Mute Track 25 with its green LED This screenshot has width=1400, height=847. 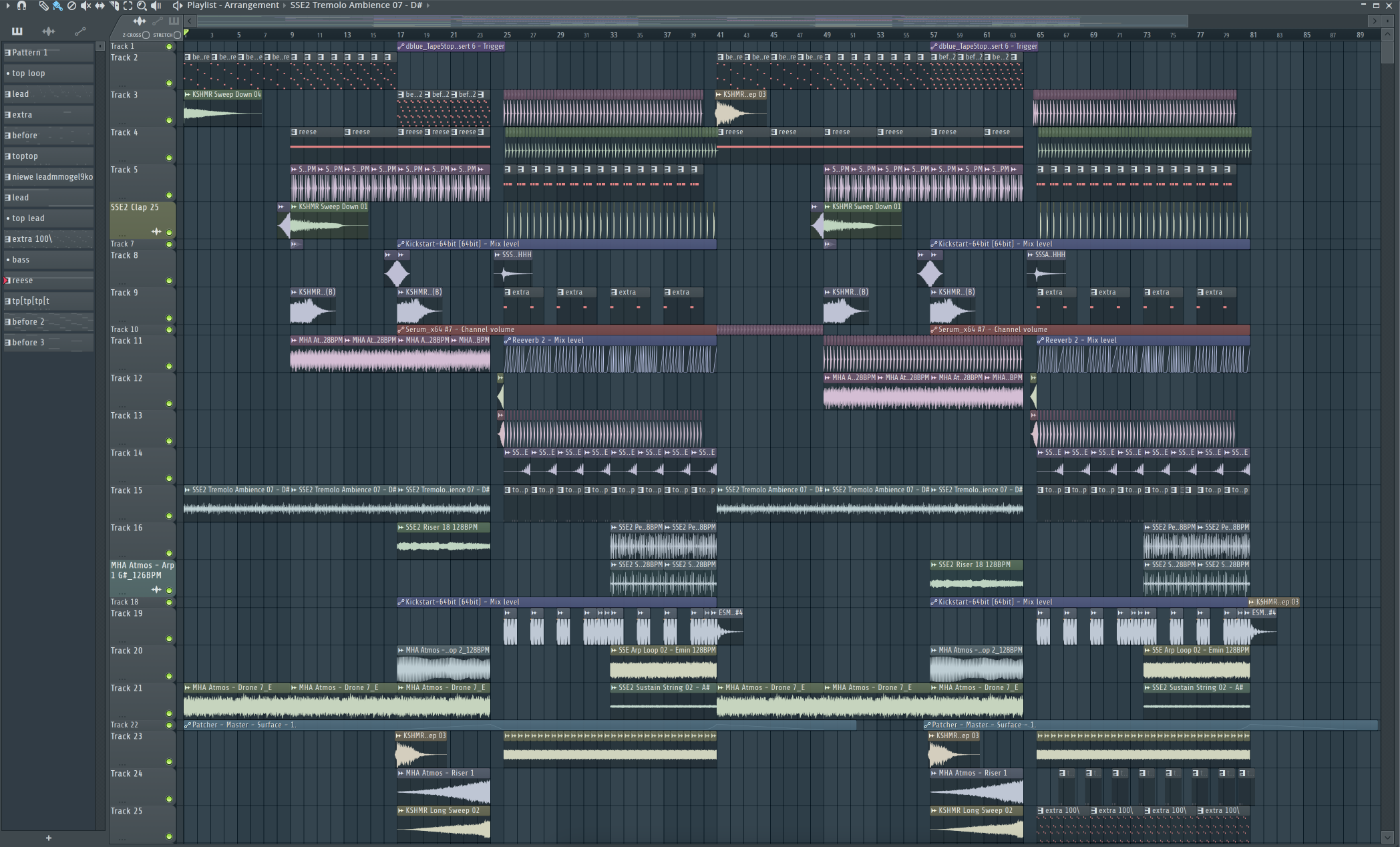[169, 836]
